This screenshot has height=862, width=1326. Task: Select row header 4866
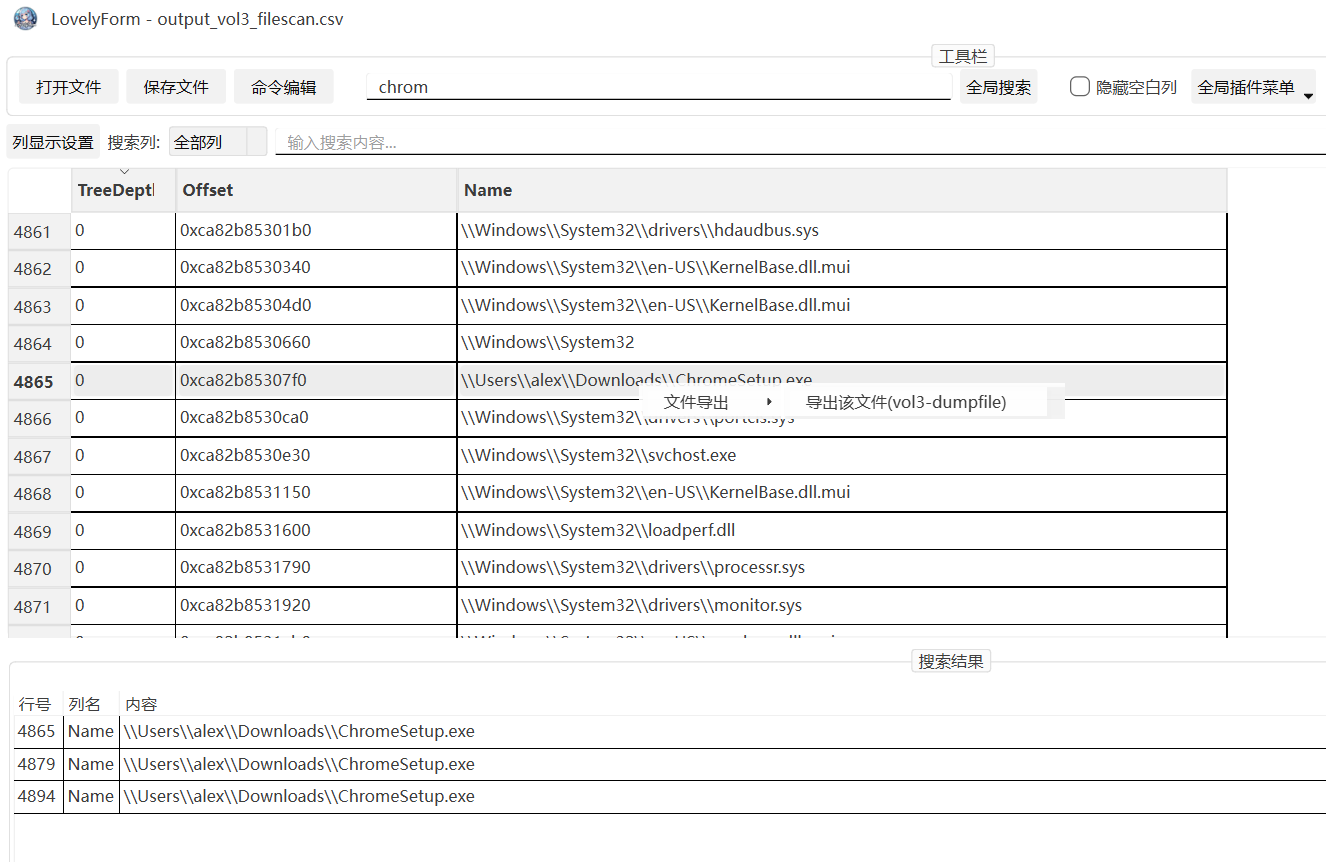coord(39,419)
